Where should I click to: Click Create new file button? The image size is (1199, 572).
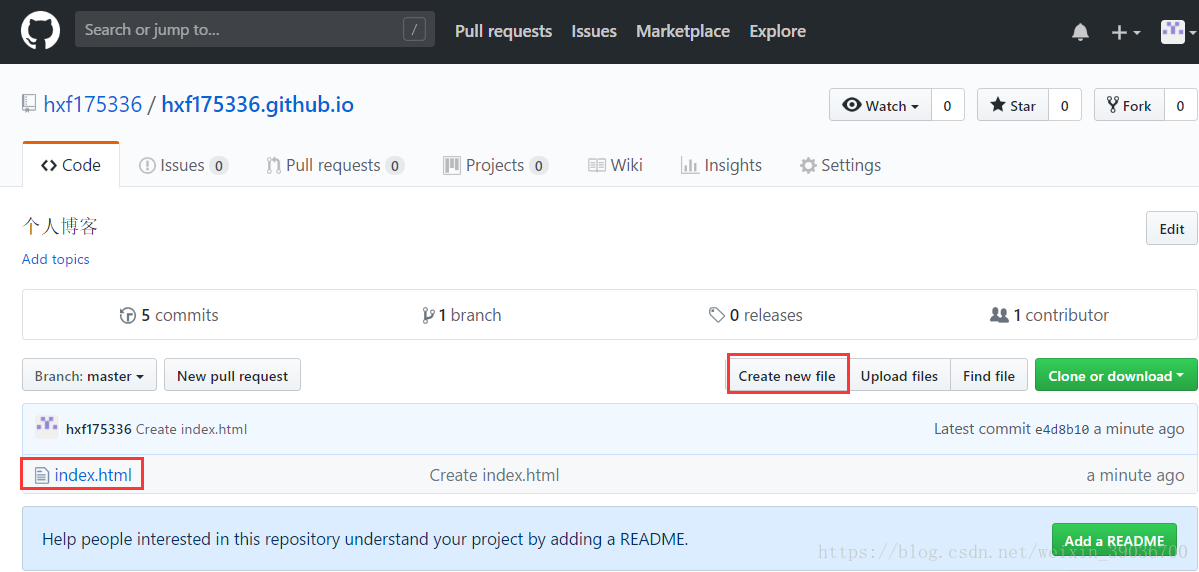787,375
